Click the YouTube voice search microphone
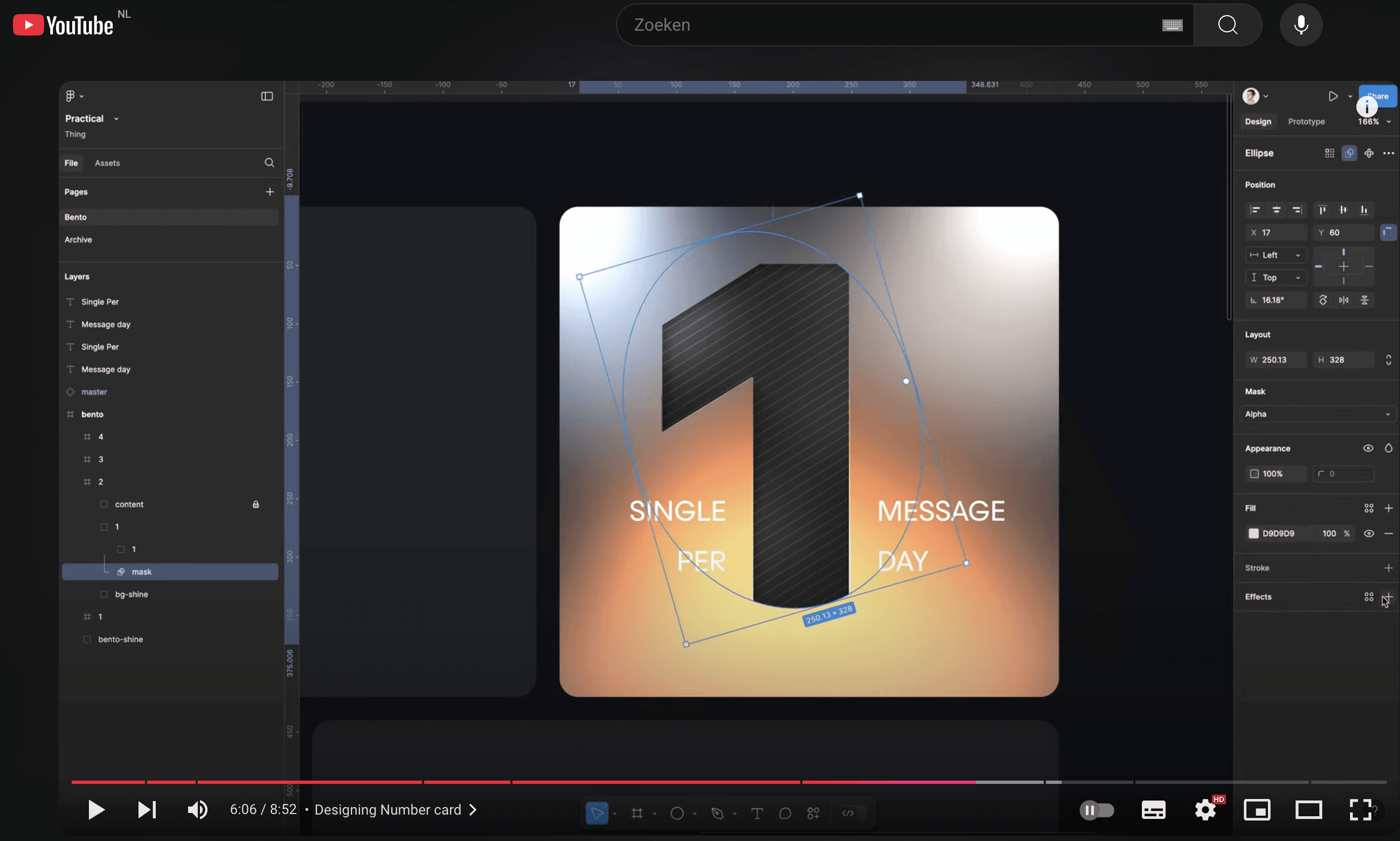The width and height of the screenshot is (1400, 841). tap(1301, 25)
